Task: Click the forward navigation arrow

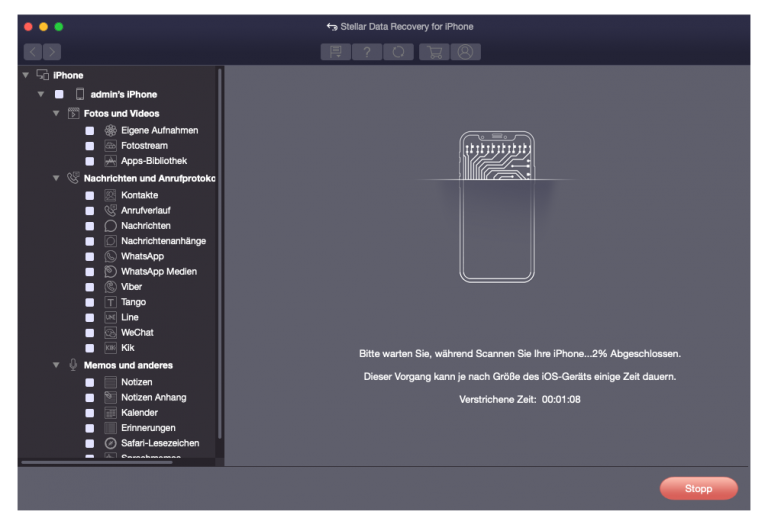Action: [52, 51]
